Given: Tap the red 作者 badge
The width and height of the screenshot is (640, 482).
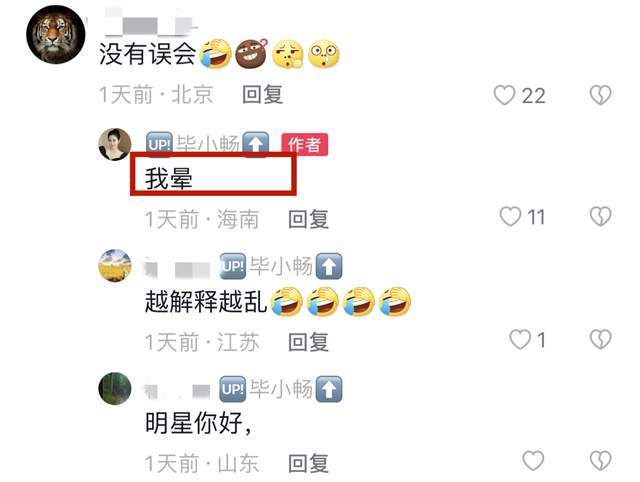Looking at the screenshot, I should [x=304, y=144].
